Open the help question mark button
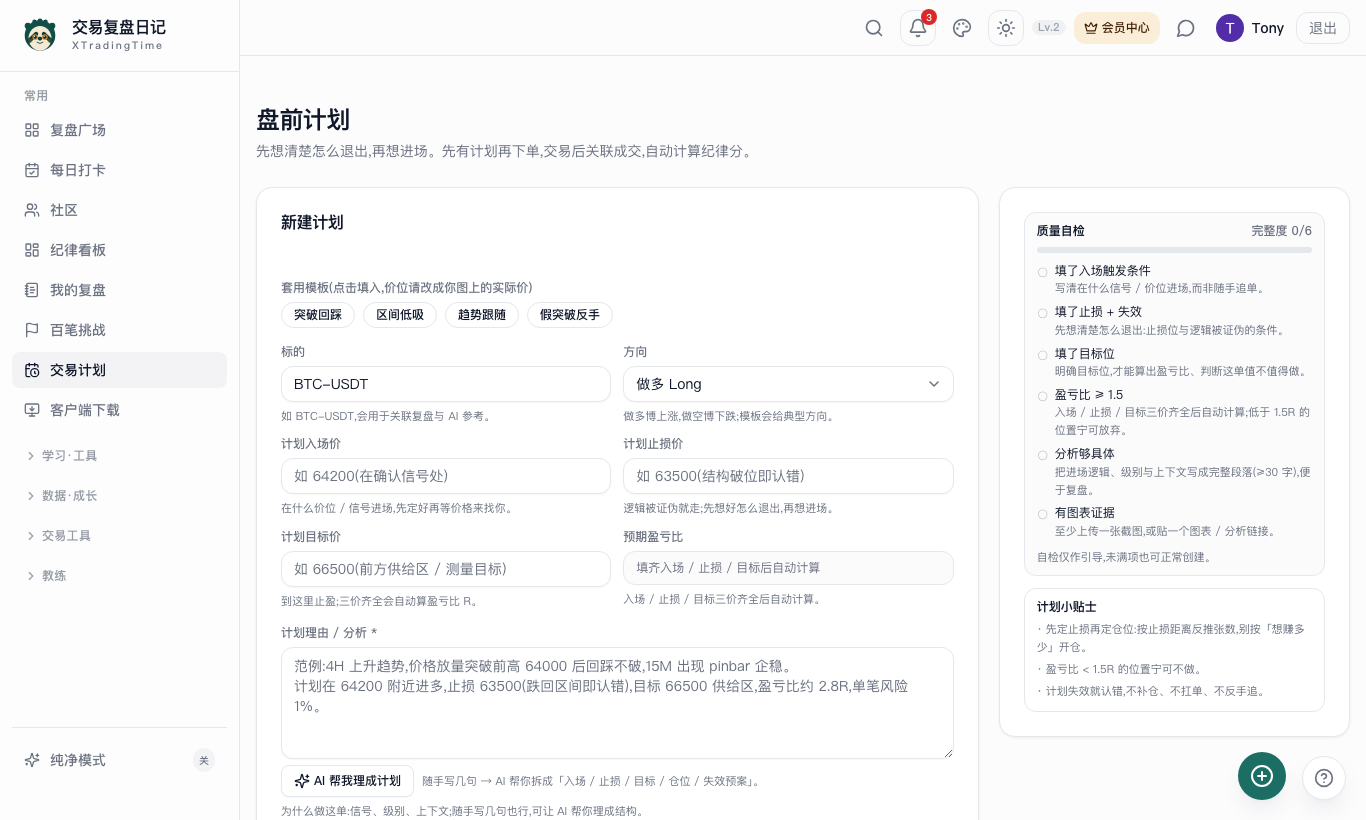The width and height of the screenshot is (1366, 820). (x=1324, y=778)
